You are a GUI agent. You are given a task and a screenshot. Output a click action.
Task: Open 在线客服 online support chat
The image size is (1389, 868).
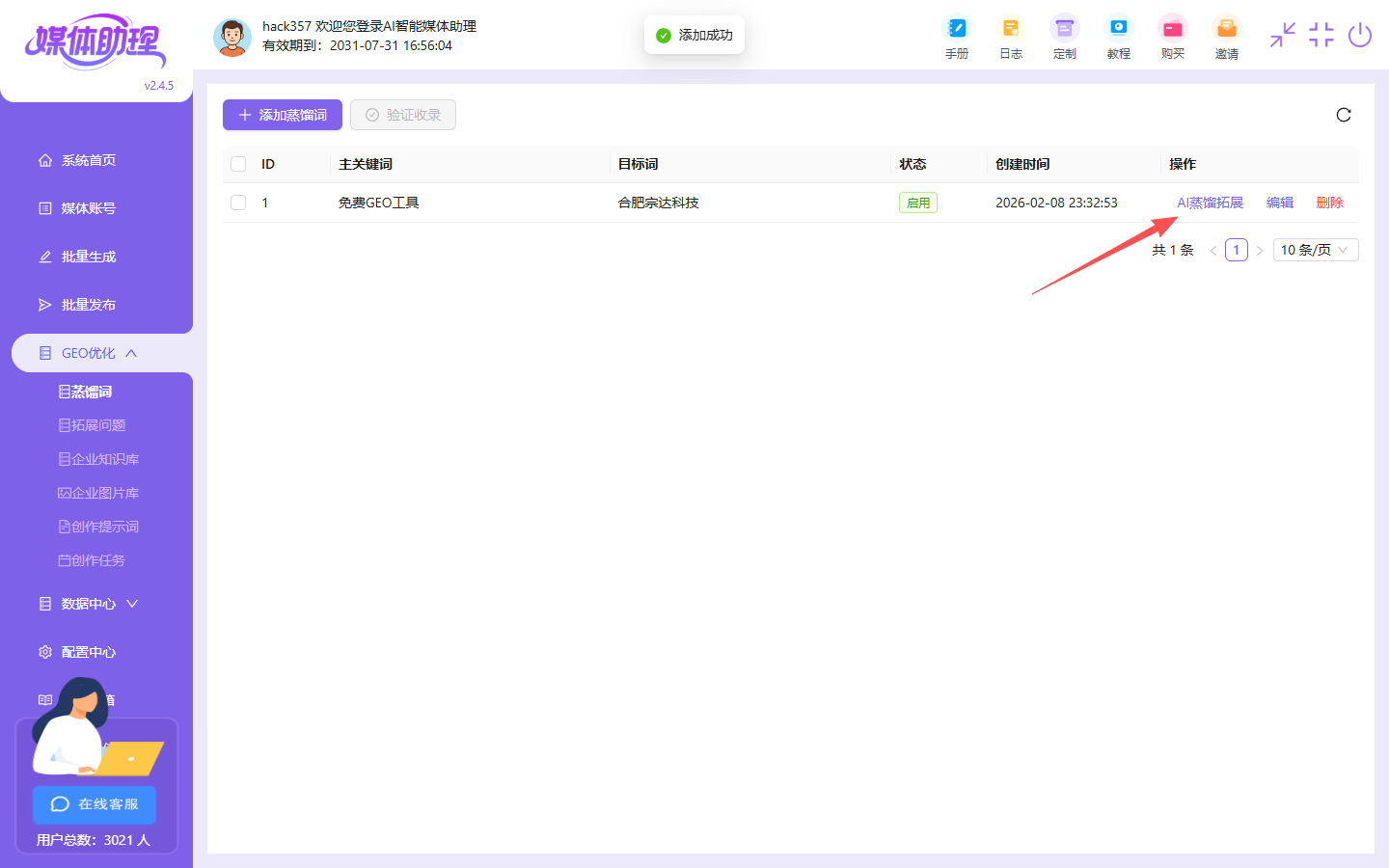(x=95, y=804)
